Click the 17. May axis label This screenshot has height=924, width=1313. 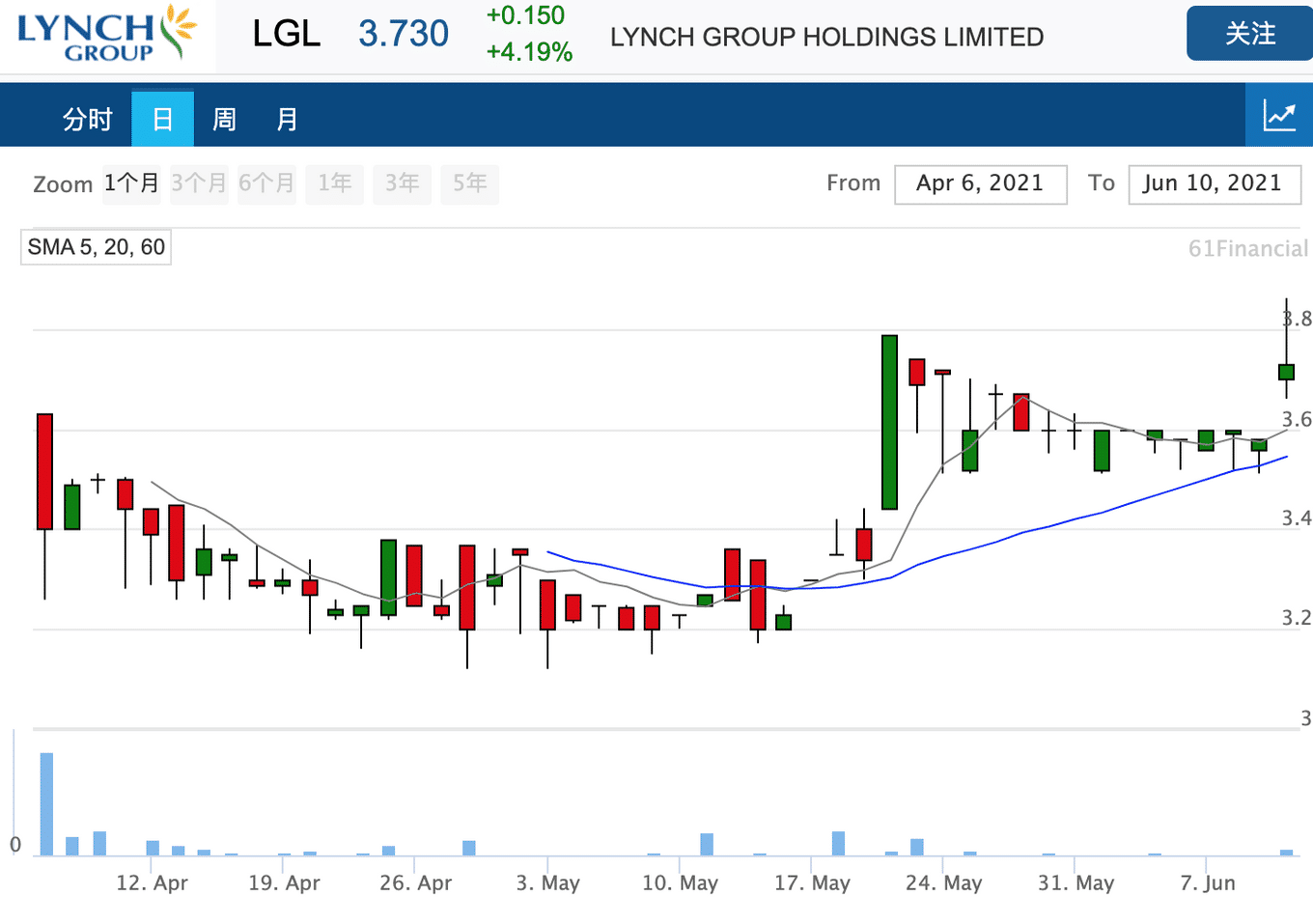coord(812,883)
